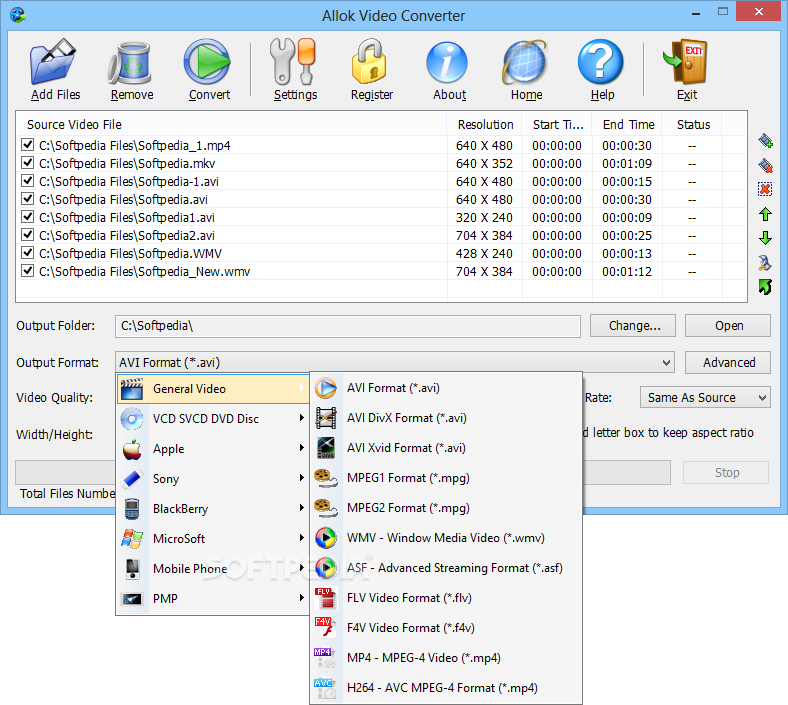Image resolution: width=788 pixels, height=705 pixels.
Task: Click the MP4 MPEG-4 Video icon
Action: (x=325, y=658)
